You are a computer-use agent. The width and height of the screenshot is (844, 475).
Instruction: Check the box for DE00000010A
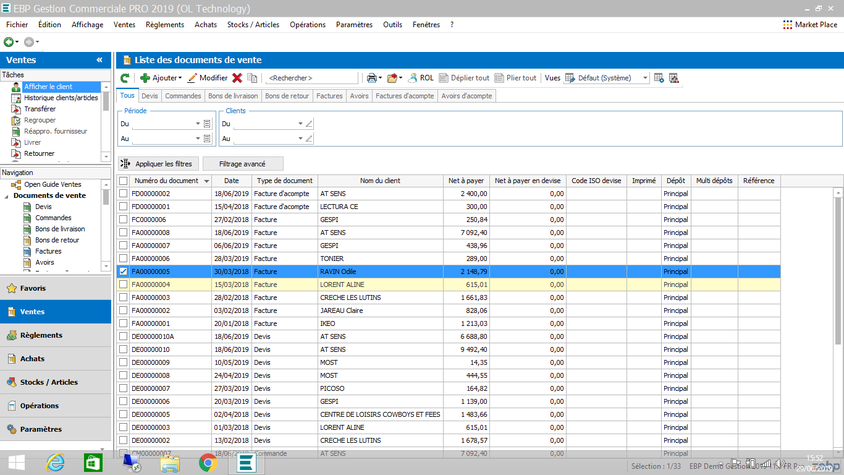[x=123, y=336]
